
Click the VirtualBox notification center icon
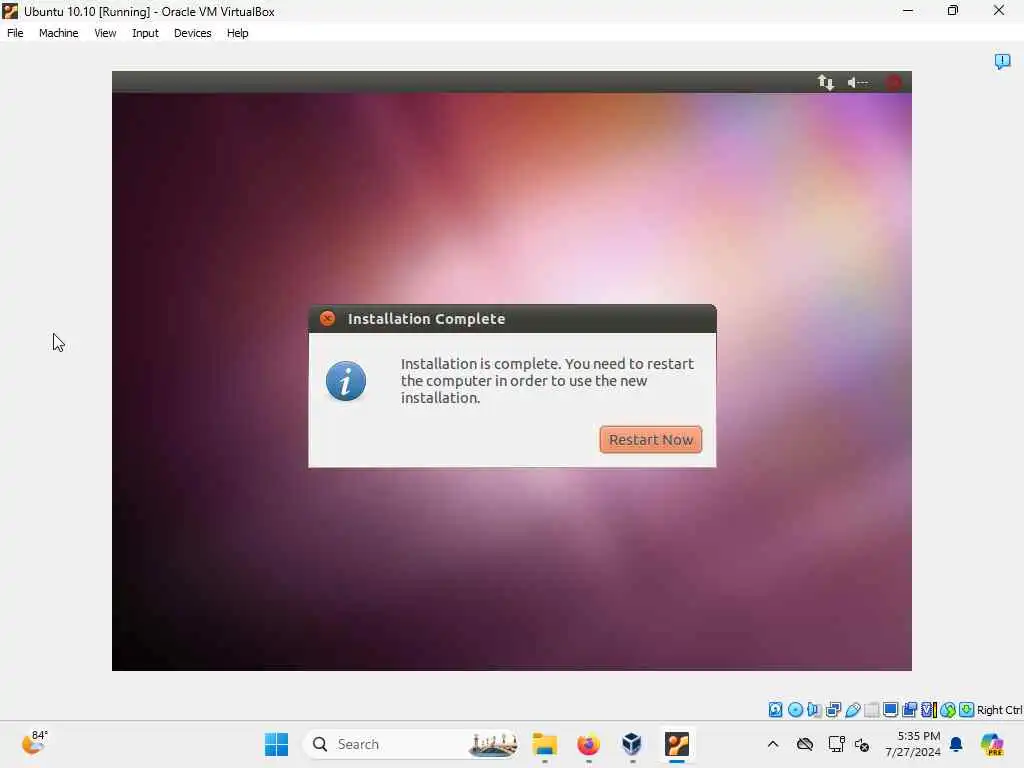tap(1002, 61)
